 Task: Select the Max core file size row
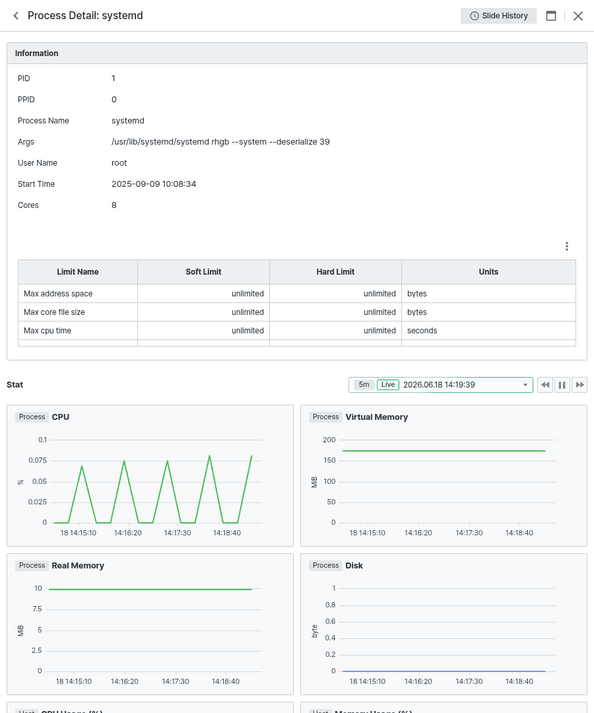(297, 312)
